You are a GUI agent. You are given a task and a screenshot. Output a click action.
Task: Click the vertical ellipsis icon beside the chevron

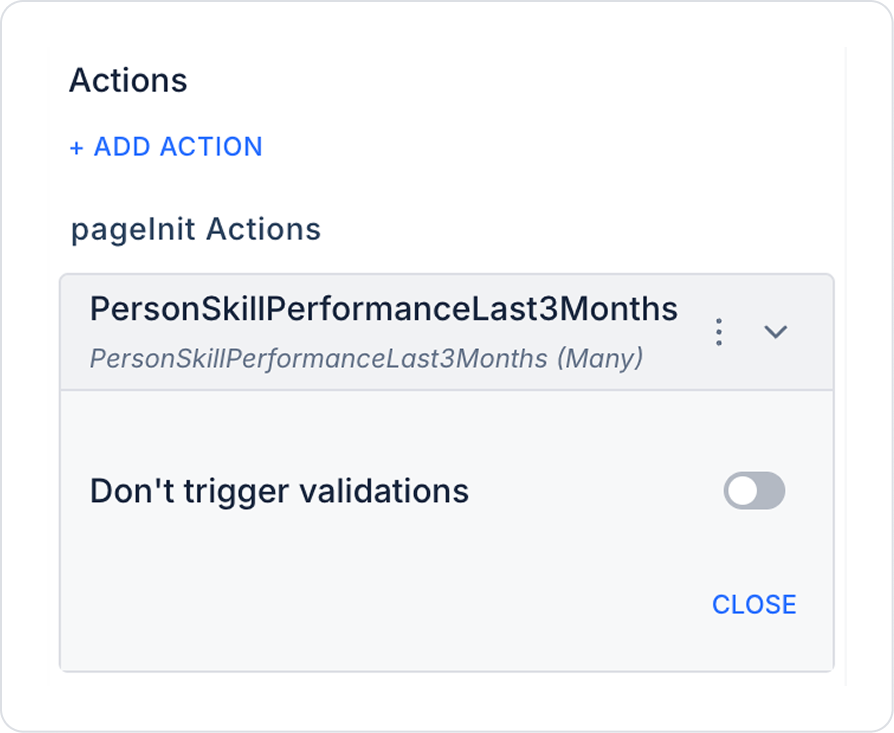coord(719,332)
